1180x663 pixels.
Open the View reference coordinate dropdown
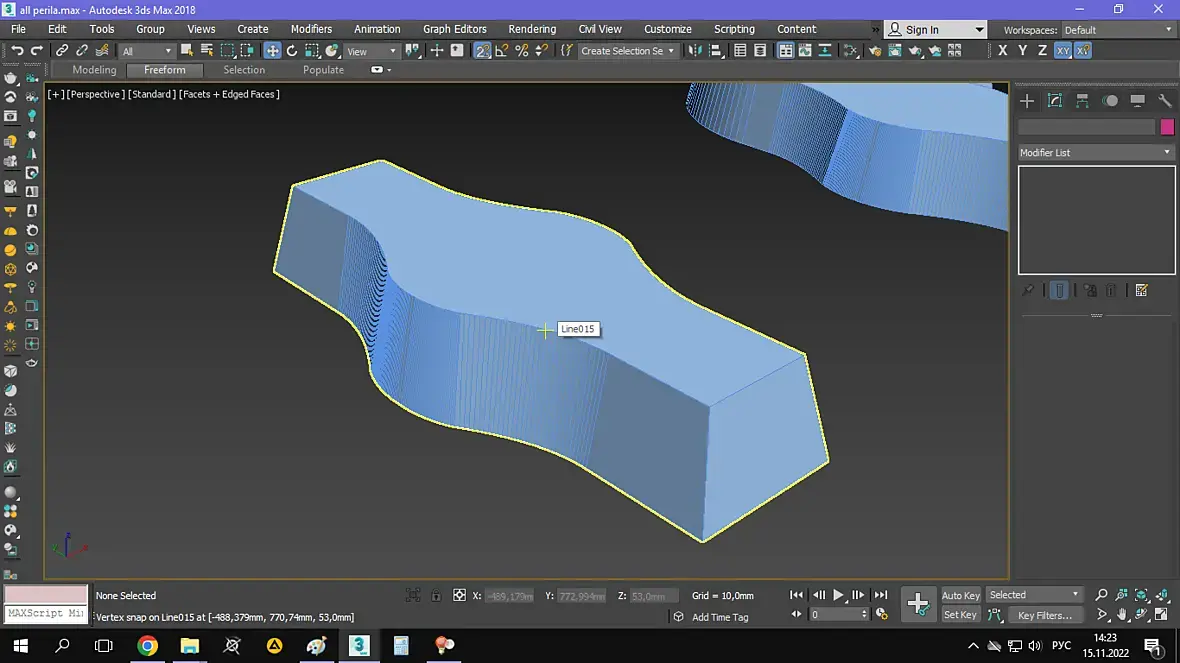(371, 51)
